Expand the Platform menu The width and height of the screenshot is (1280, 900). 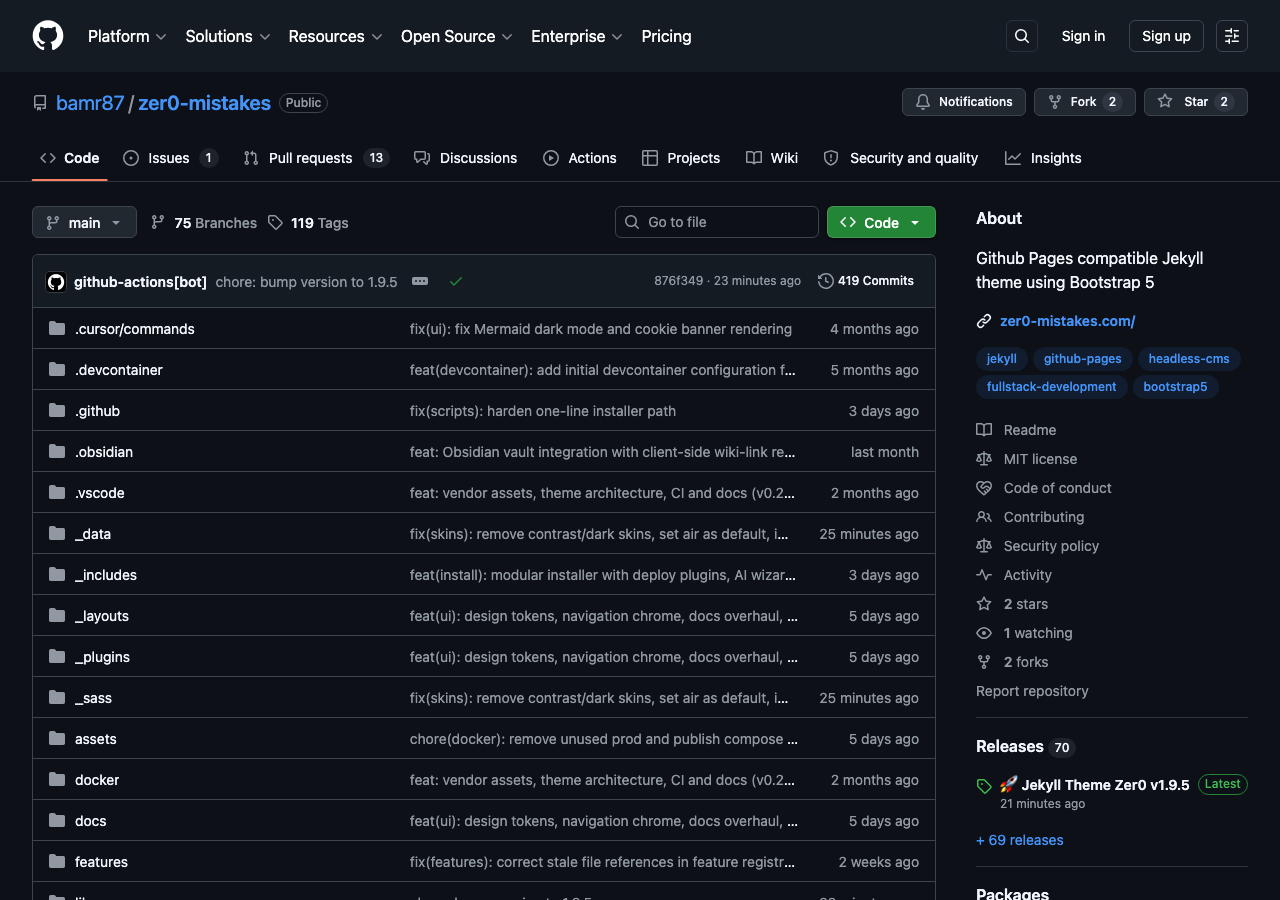click(x=127, y=36)
